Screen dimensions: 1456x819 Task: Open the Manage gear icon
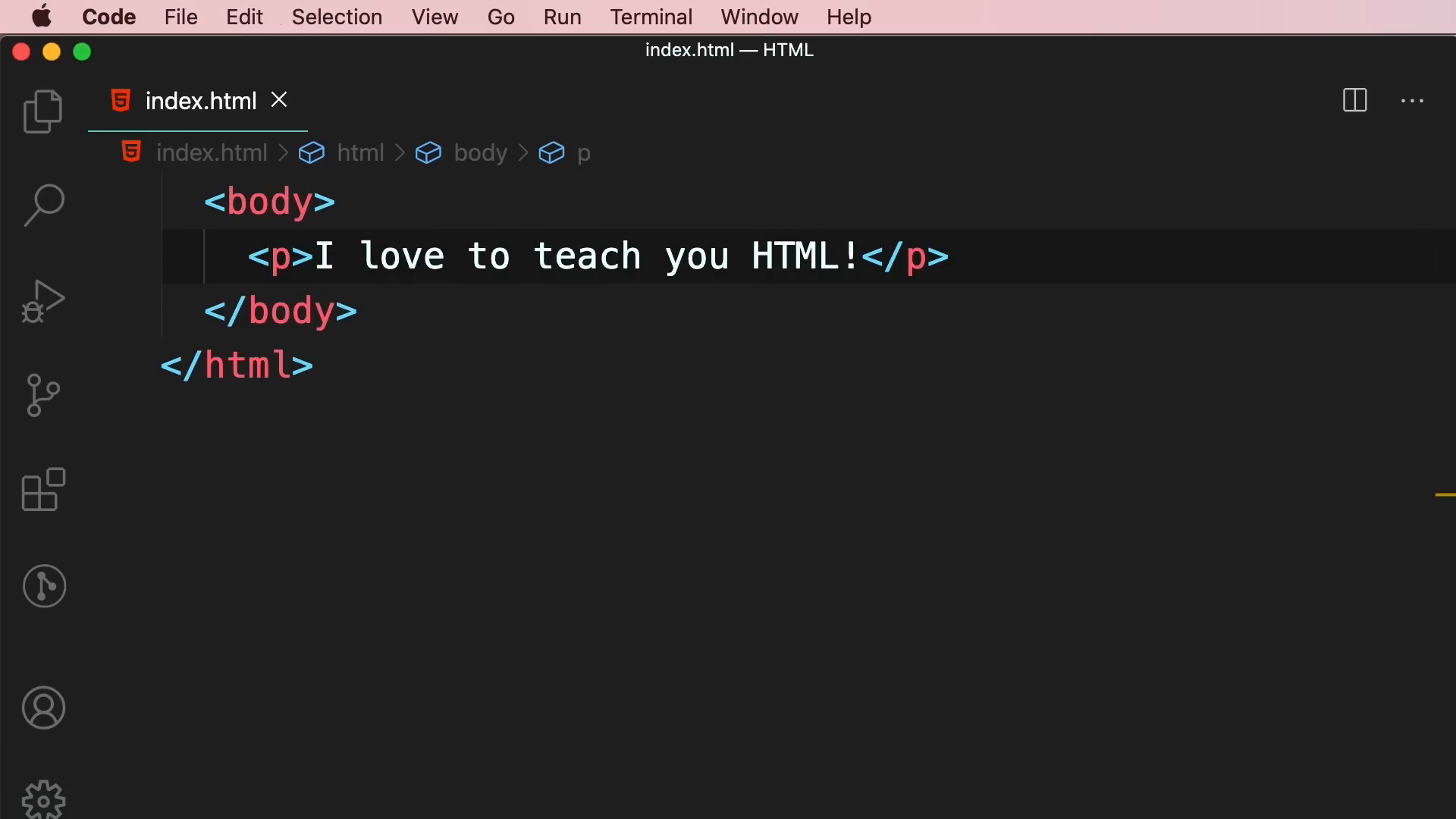43,799
